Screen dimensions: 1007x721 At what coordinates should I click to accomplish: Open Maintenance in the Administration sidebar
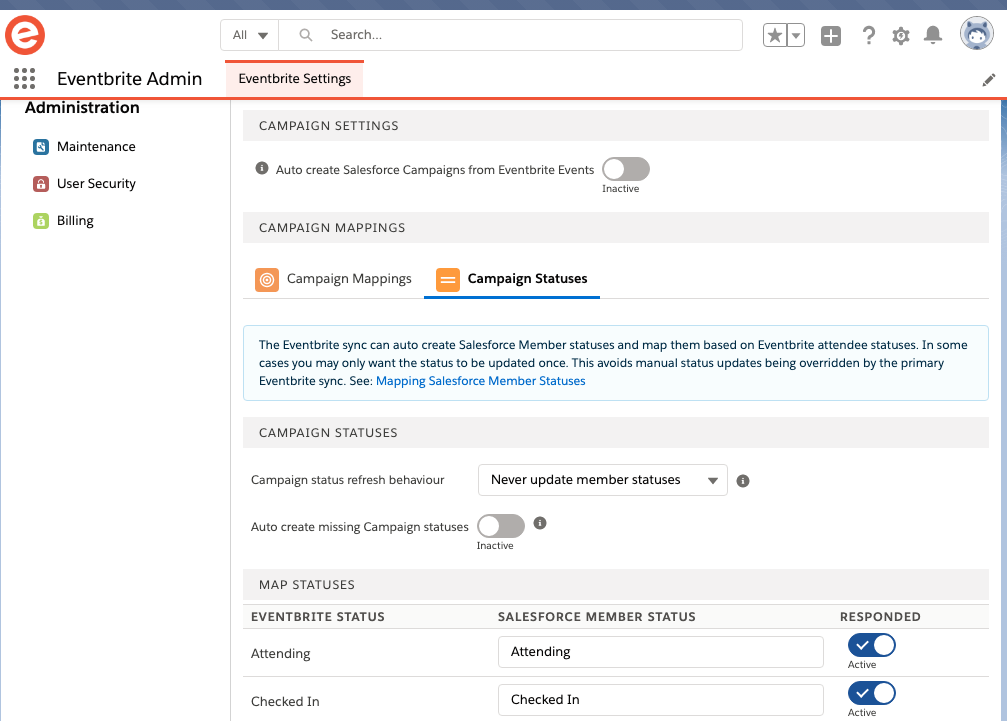(96, 146)
